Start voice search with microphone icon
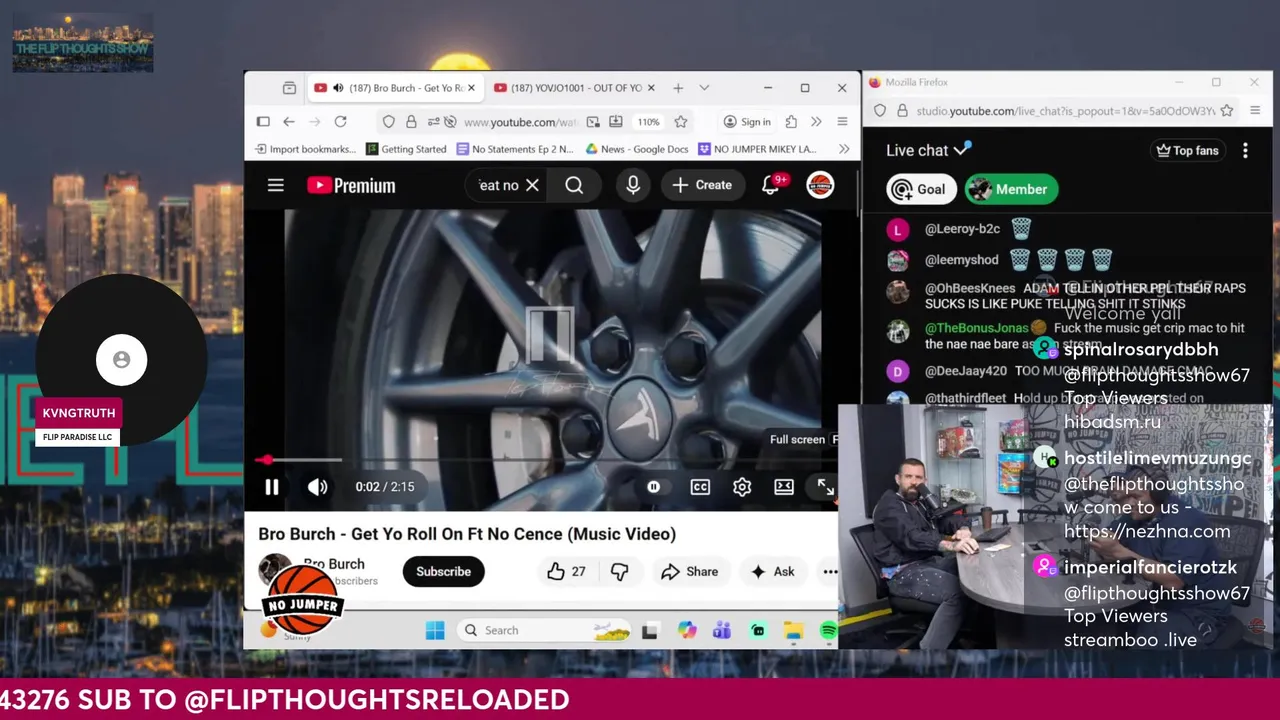This screenshot has width=1280, height=720. 633,185
